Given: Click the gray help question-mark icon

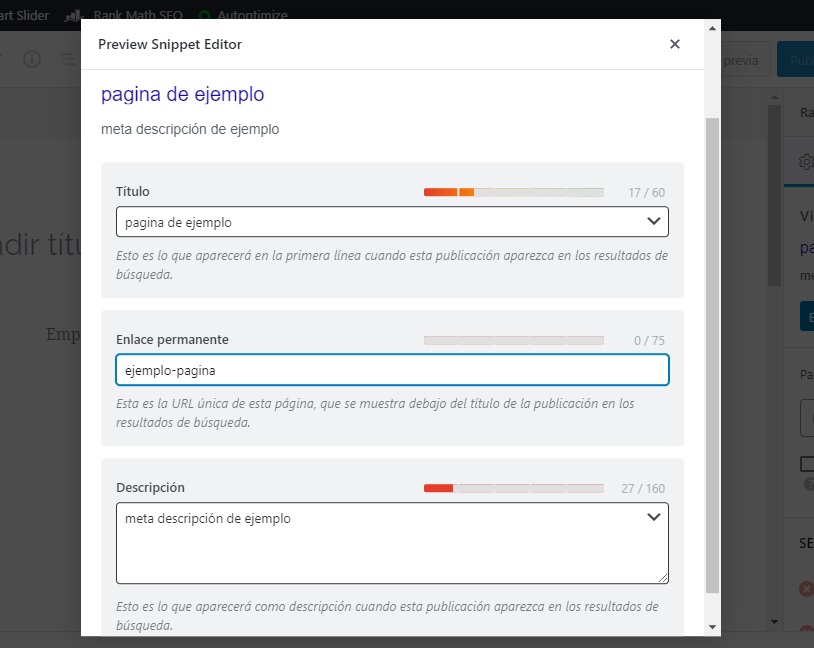Looking at the screenshot, I should tap(809, 484).
